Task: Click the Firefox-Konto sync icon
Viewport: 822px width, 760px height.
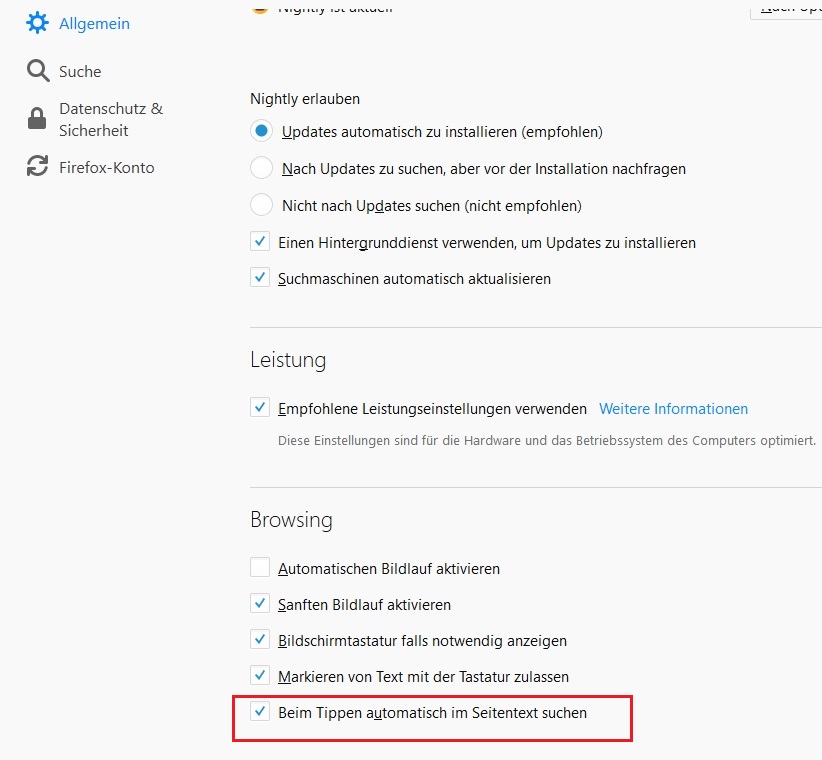Action: (x=37, y=167)
